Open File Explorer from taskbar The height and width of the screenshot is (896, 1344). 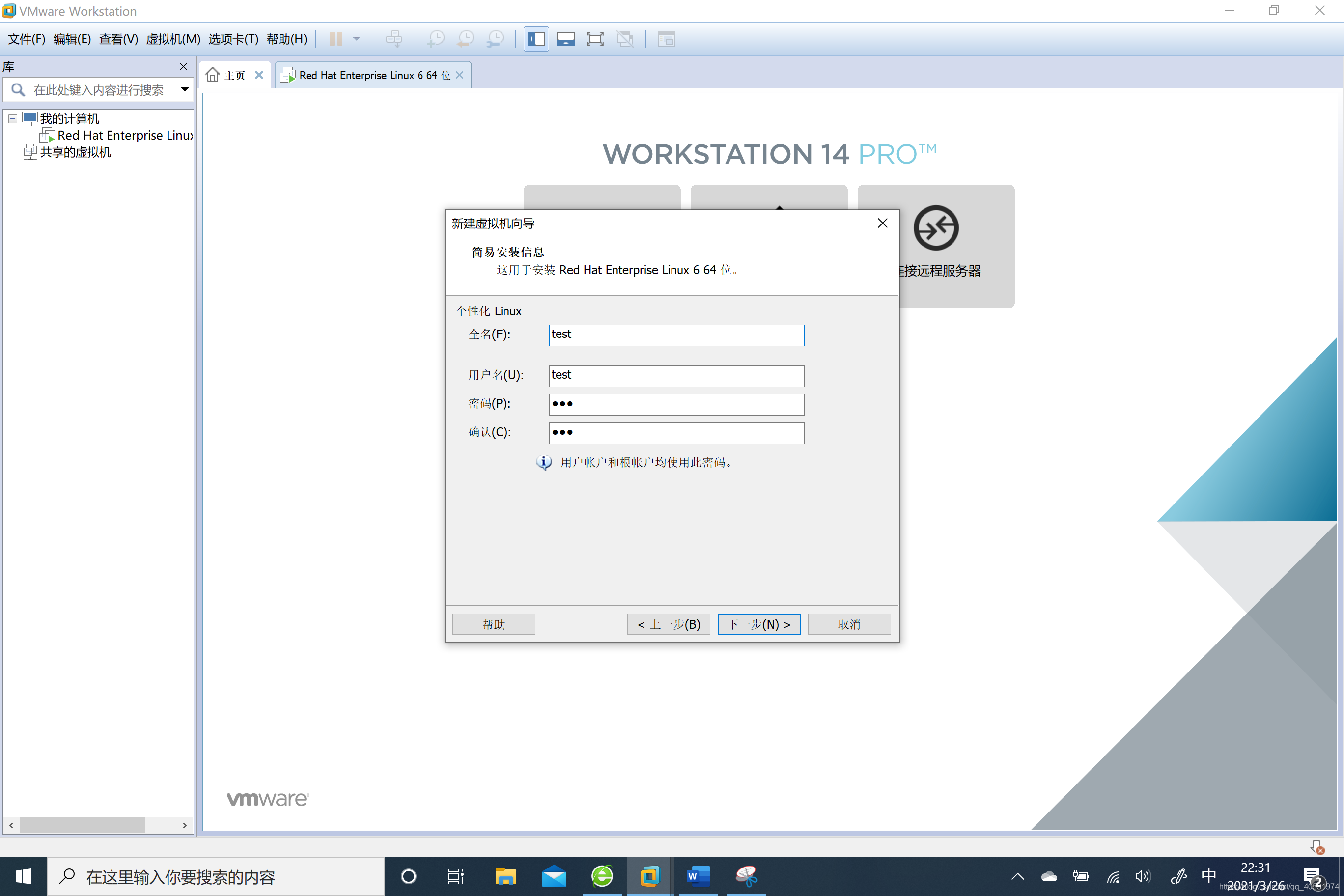coord(505,876)
